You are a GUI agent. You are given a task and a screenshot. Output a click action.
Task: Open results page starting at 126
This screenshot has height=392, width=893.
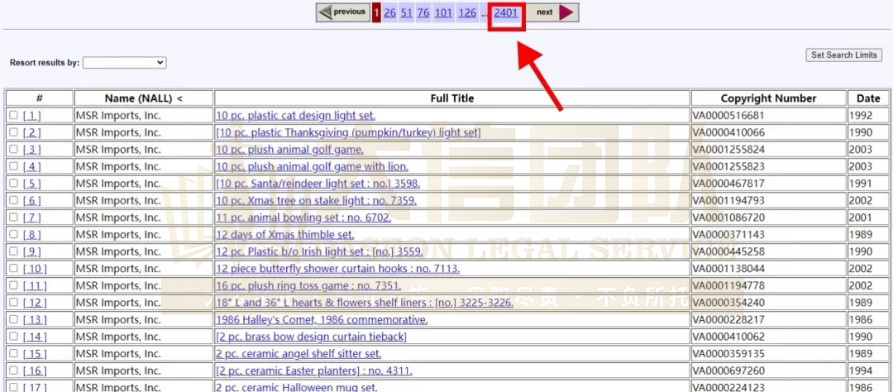pos(467,13)
